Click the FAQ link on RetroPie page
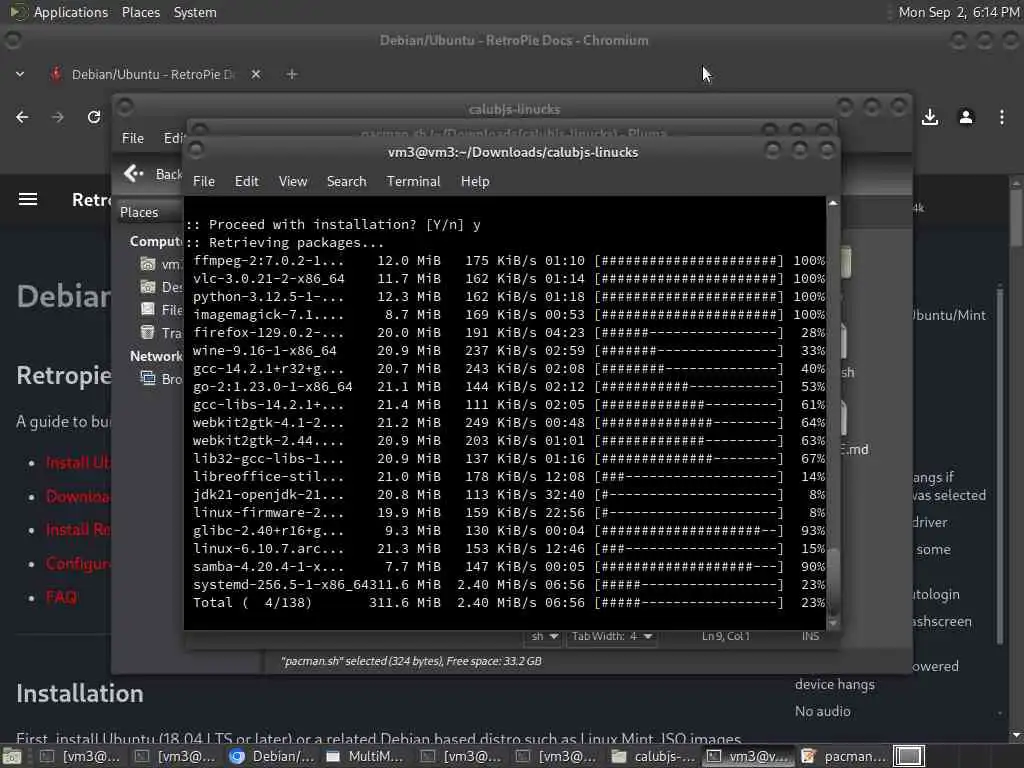Viewport: 1024px width, 768px height. coord(61,597)
